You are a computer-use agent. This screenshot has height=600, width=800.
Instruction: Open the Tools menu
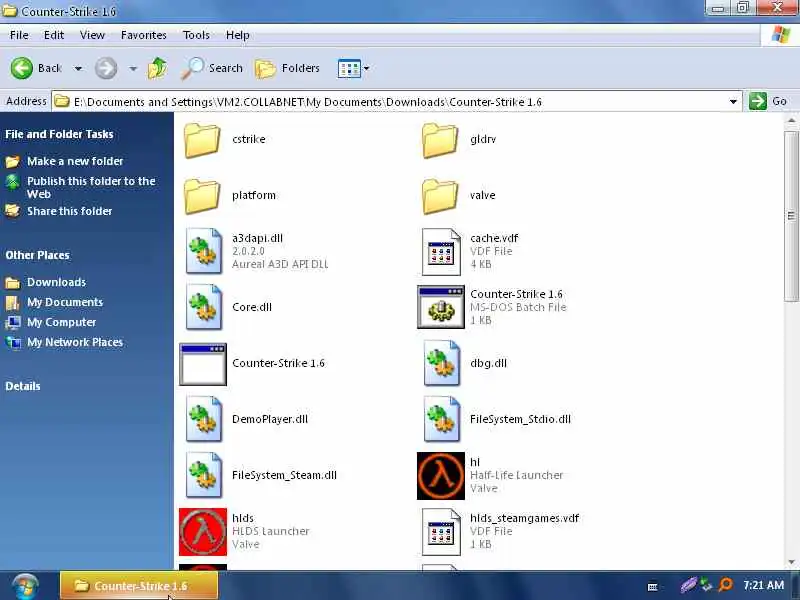click(196, 35)
